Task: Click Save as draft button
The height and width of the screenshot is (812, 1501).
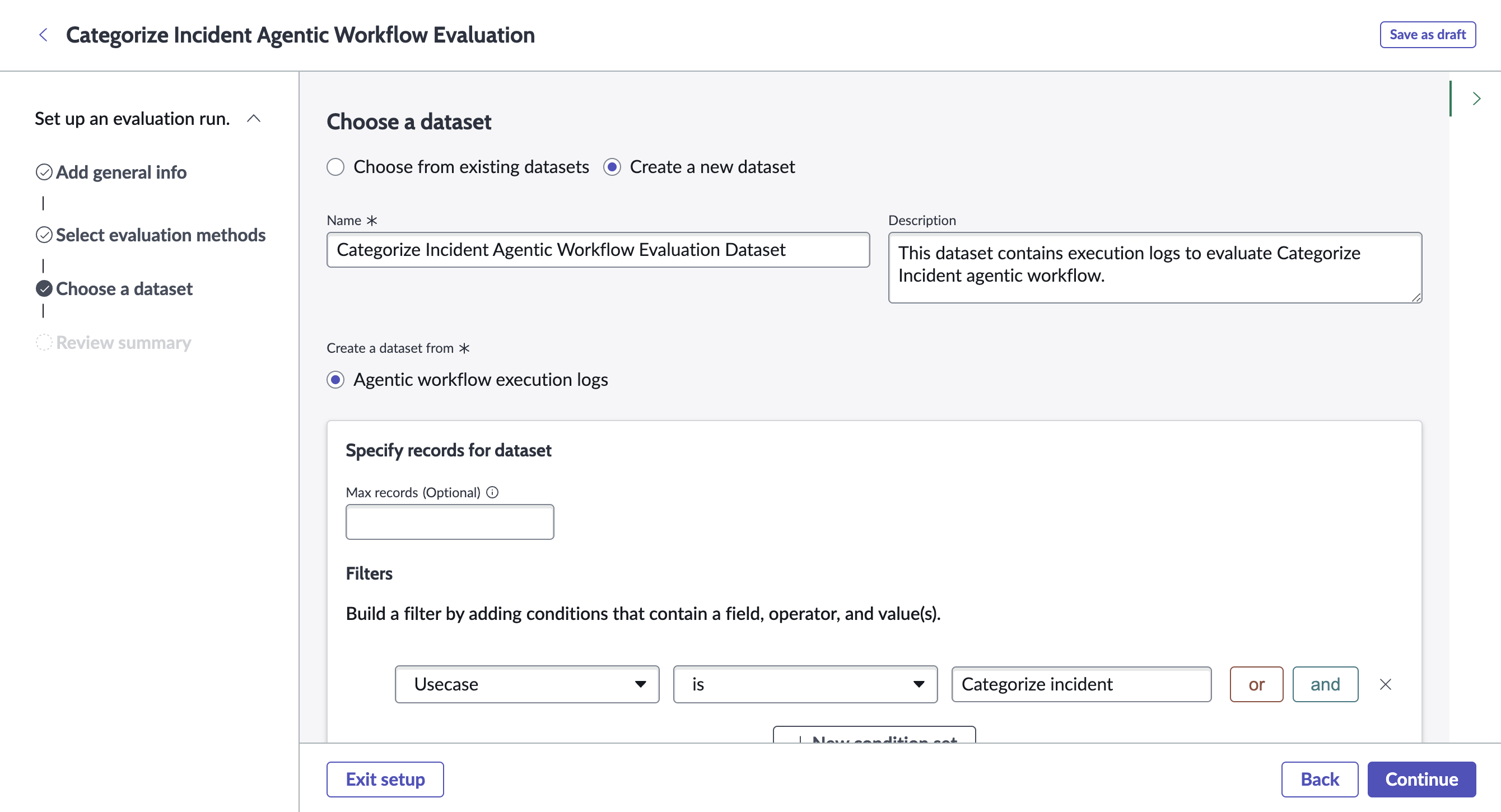Action: click(1427, 35)
